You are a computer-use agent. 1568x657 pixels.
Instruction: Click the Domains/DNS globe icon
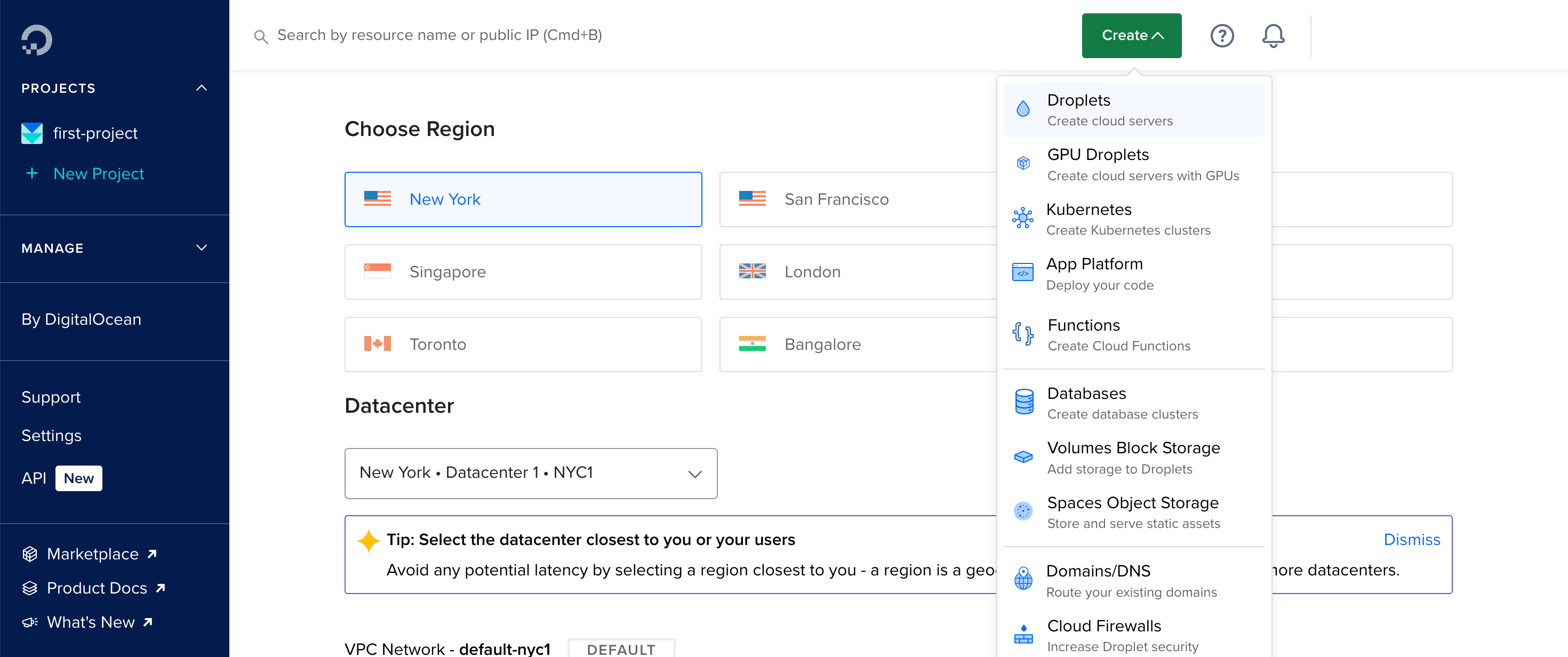tap(1023, 579)
